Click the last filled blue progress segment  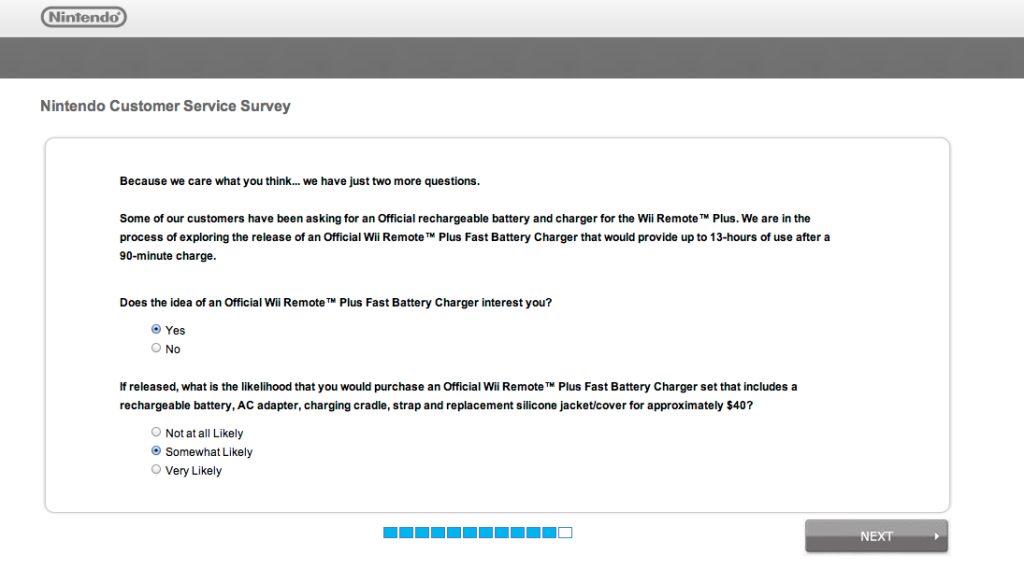click(549, 533)
